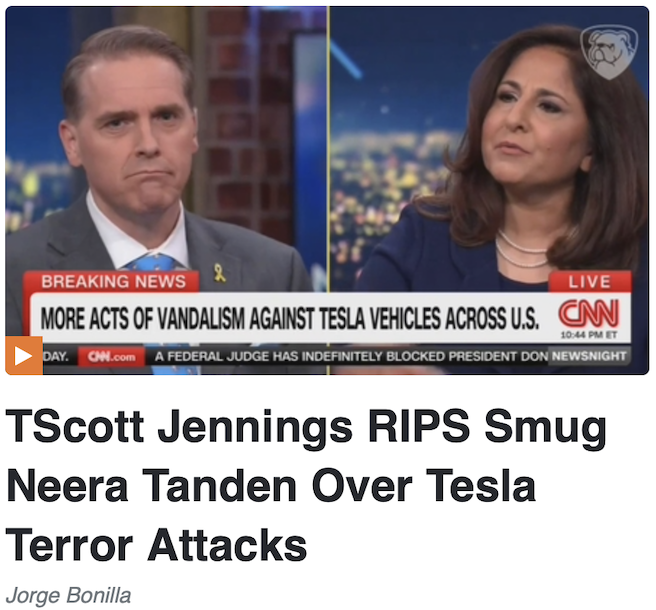The width and height of the screenshot is (656, 610).
Task: Click 'Neera Tanden Over Tesla' headline line
Action: [271, 486]
